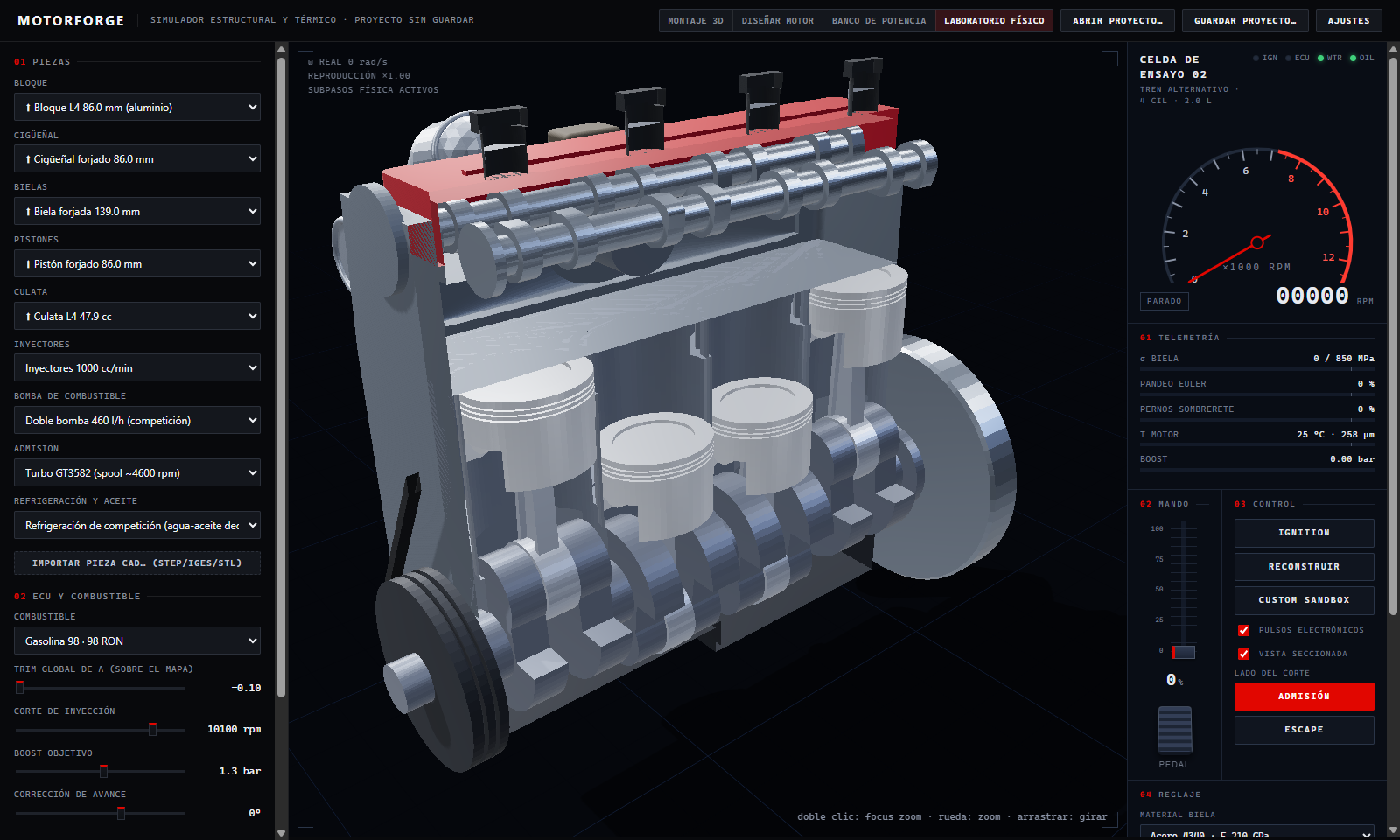Image resolution: width=1400 pixels, height=840 pixels.
Task: Expand the Bloque dropdown
Action: click(x=137, y=107)
